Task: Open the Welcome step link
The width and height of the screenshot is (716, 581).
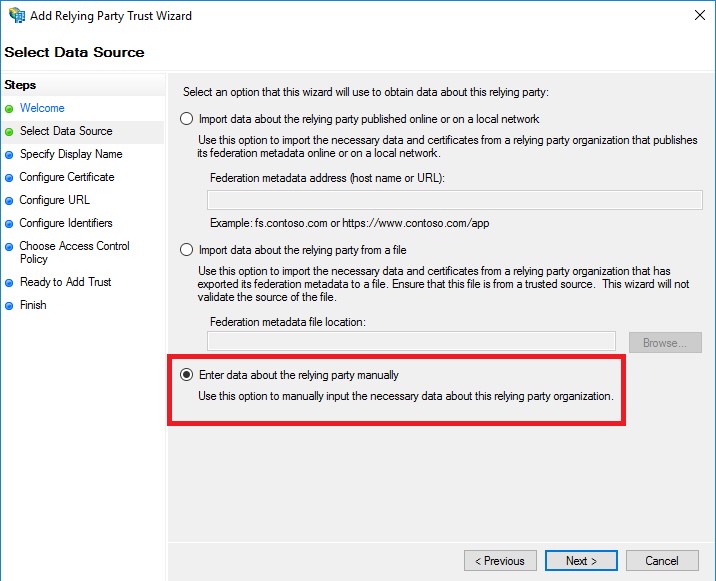Action: (42, 108)
